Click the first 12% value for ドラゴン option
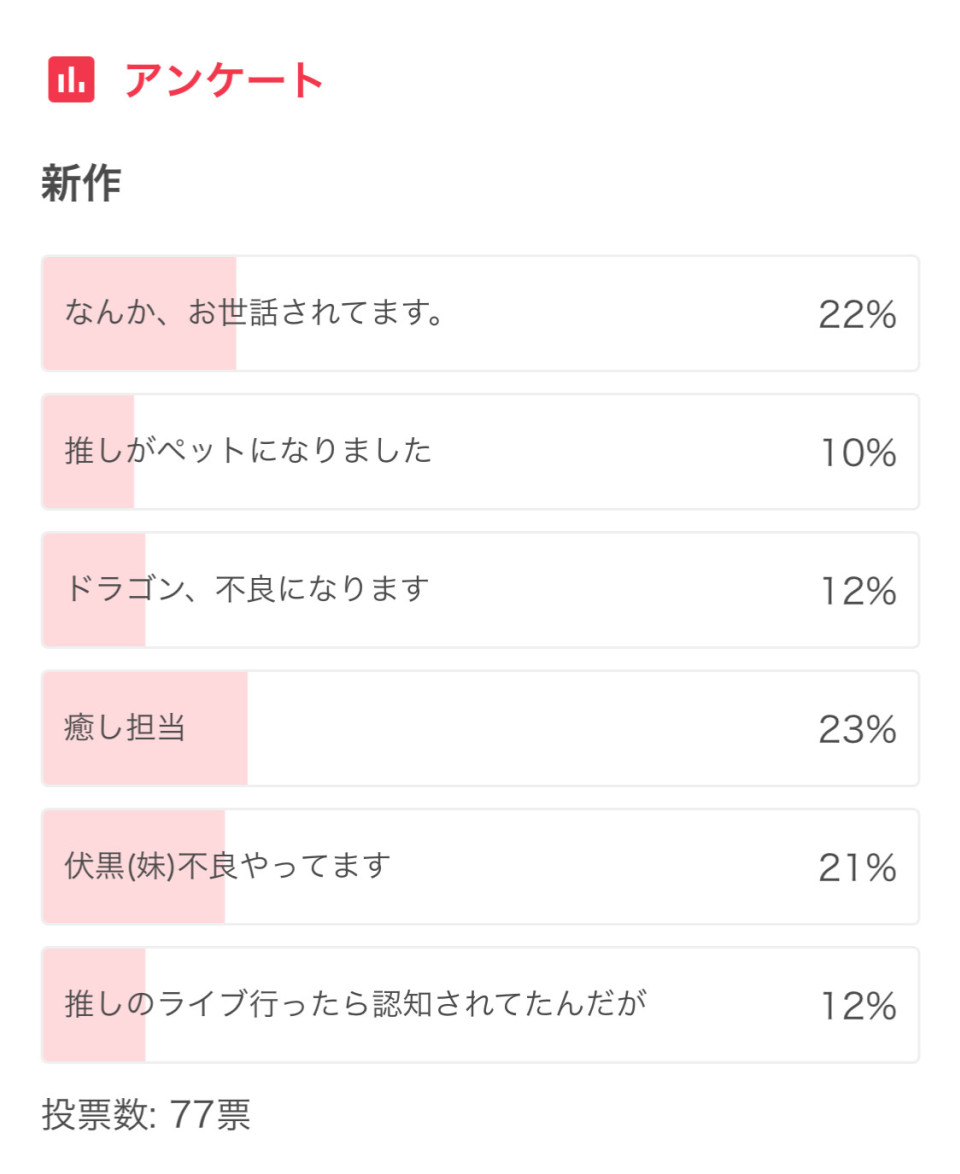 point(859,591)
